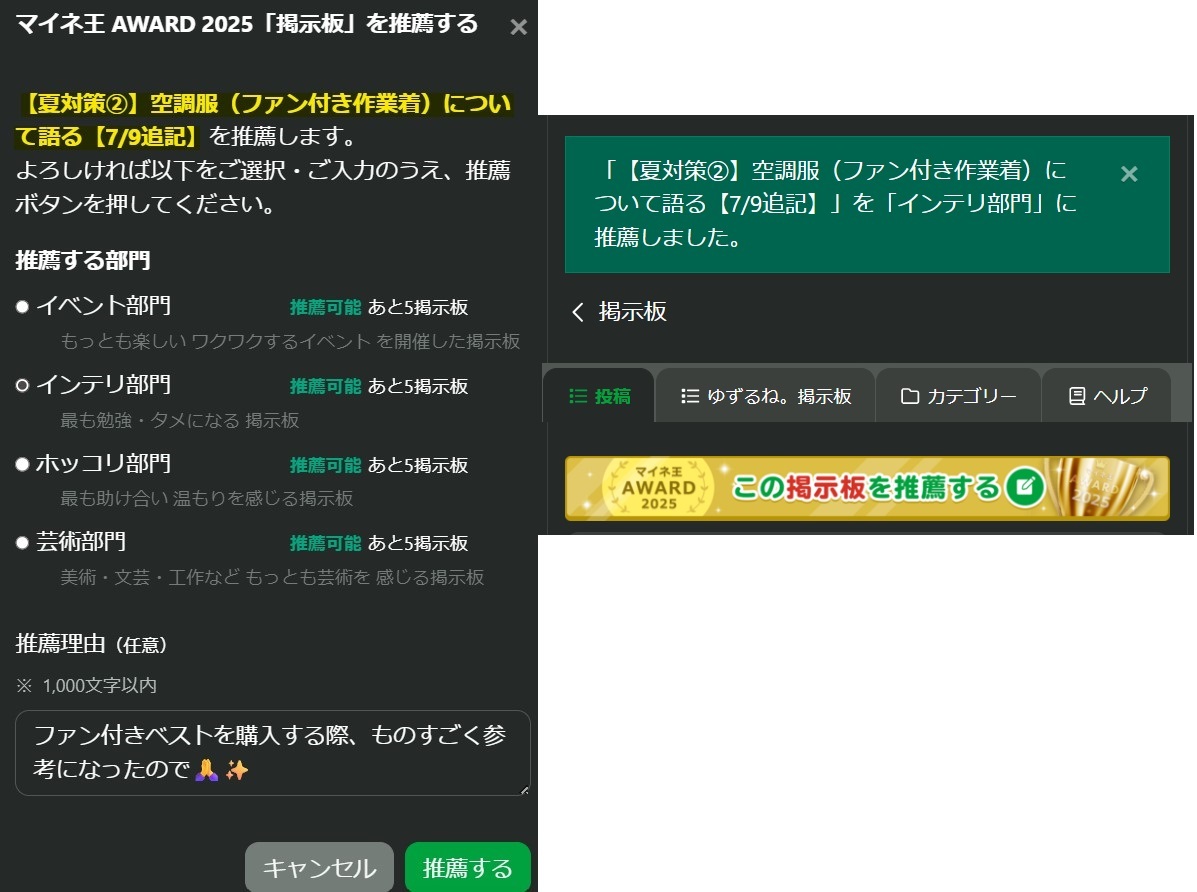Dismiss the green 推薦しました notification

point(1129,174)
